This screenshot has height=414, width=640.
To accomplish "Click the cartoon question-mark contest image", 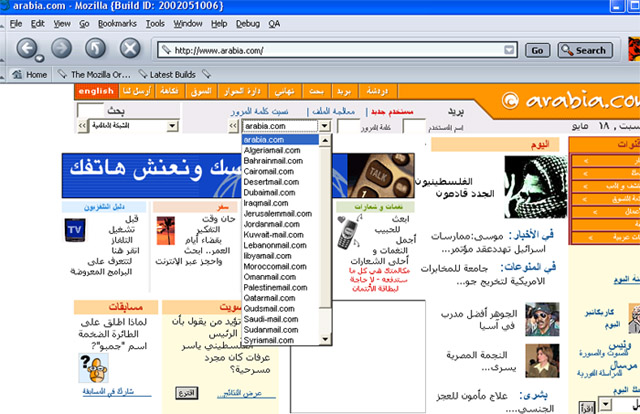I will tap(93, 368).
